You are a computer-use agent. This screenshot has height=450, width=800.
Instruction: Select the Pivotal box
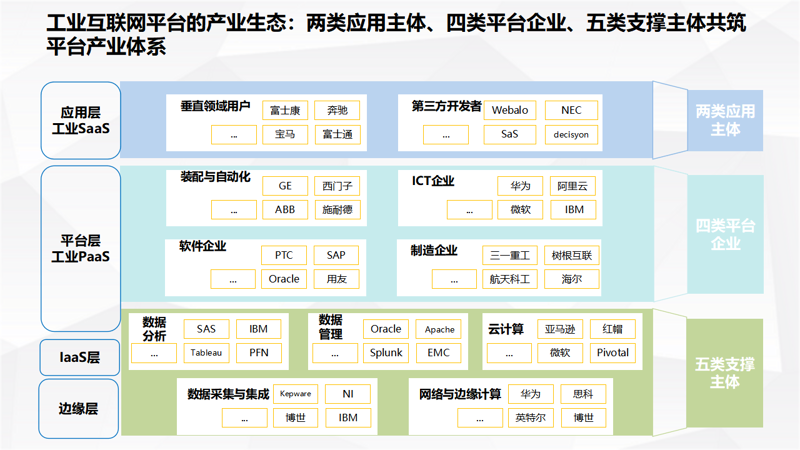(613, 353)
